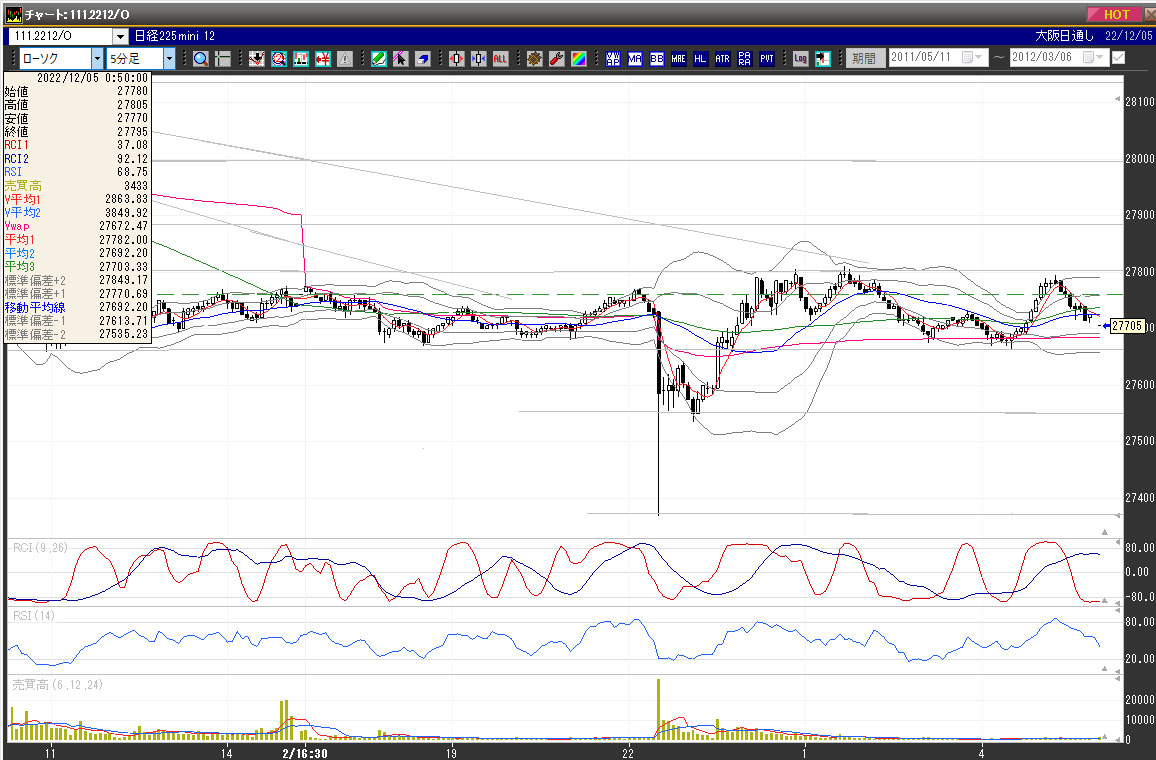Click the RSI value 68.75 row
The width and height of the screenshot is (1156, 760).
tap(76, 172)
